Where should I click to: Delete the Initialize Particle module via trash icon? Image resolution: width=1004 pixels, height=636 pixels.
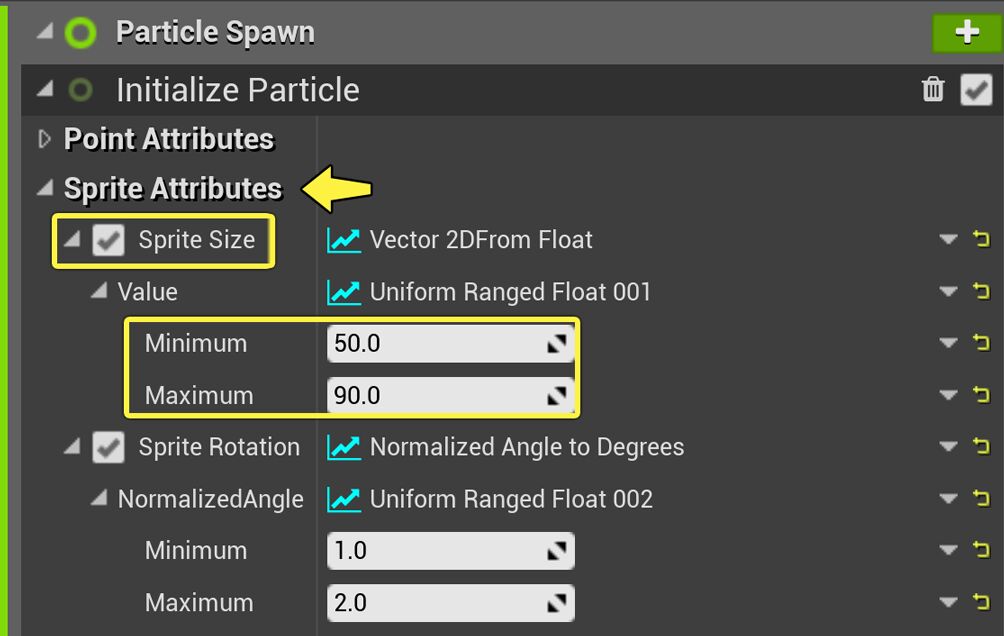click(933, 90)
